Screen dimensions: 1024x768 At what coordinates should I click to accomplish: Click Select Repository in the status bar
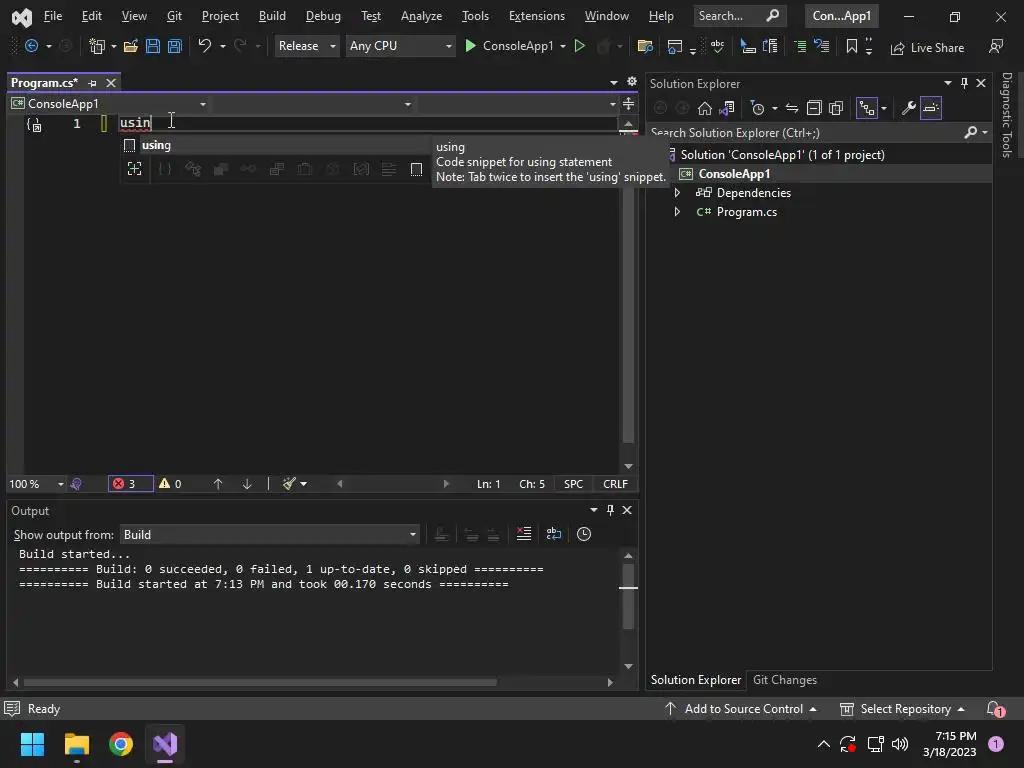tap(902, 709)
